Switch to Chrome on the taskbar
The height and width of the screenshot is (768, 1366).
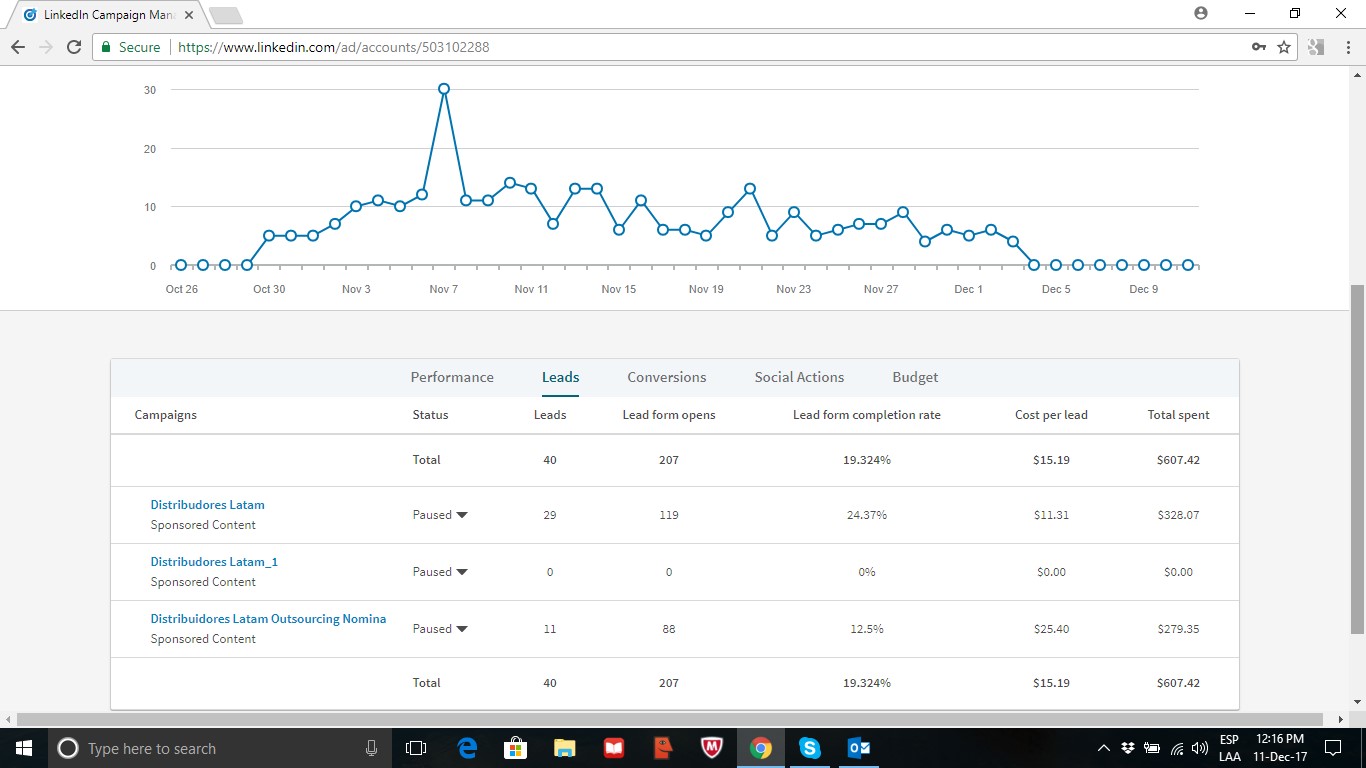[x=761, y=748]
